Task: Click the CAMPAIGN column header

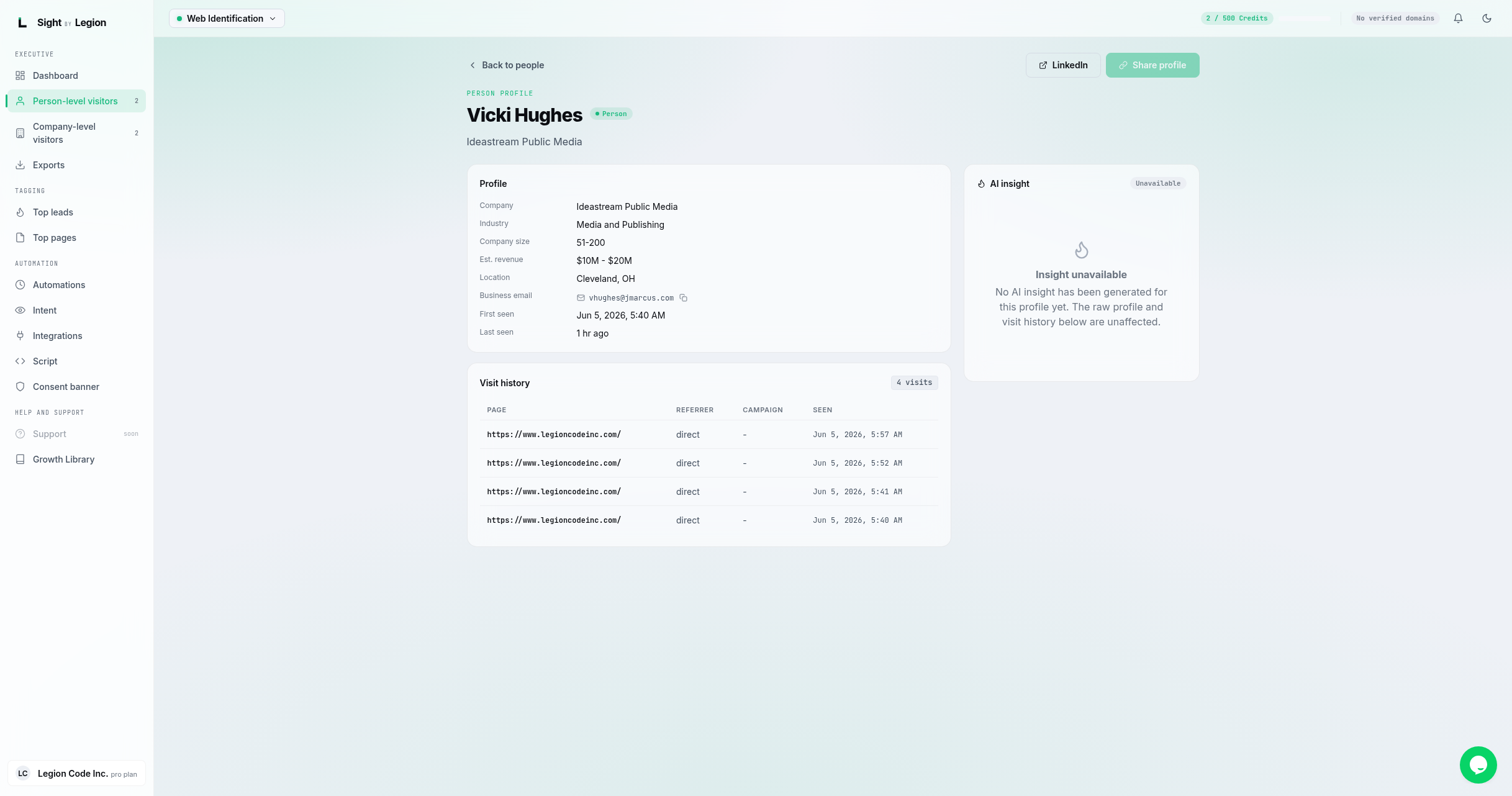Action: [x=763, y=410]
